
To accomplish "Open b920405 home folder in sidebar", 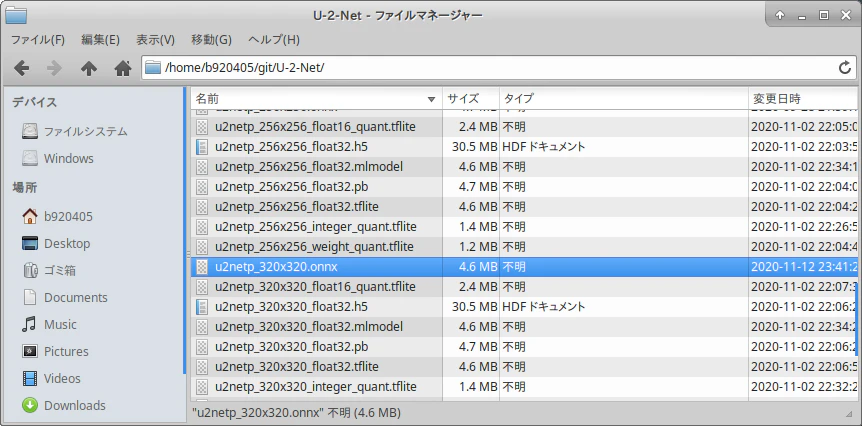I will (x=57, y=217).
